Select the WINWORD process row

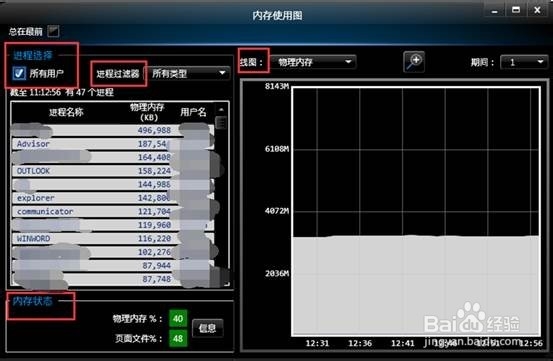pyautogui.click(x=113, y=239)
